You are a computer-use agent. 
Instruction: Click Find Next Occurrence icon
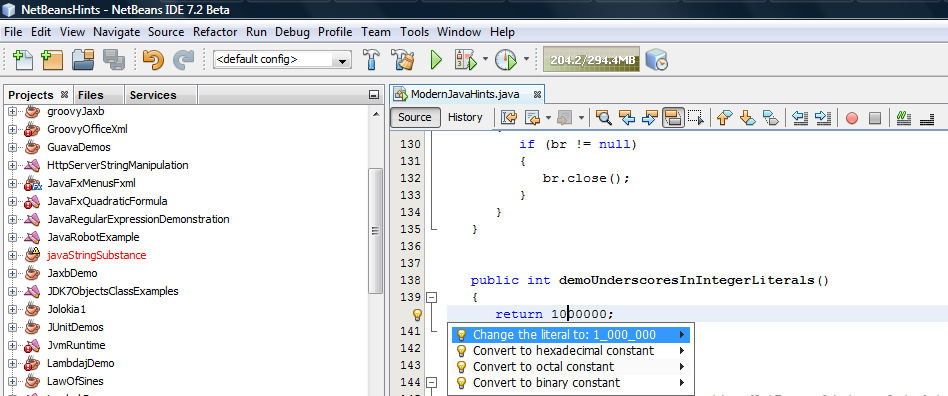coord(649,118)
